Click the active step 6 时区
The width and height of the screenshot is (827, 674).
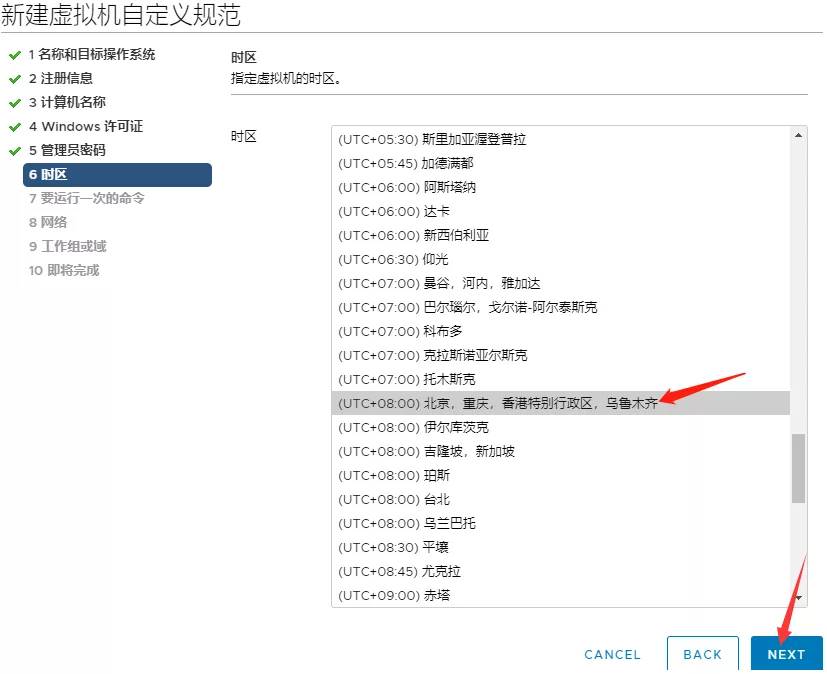coord(116,175)
